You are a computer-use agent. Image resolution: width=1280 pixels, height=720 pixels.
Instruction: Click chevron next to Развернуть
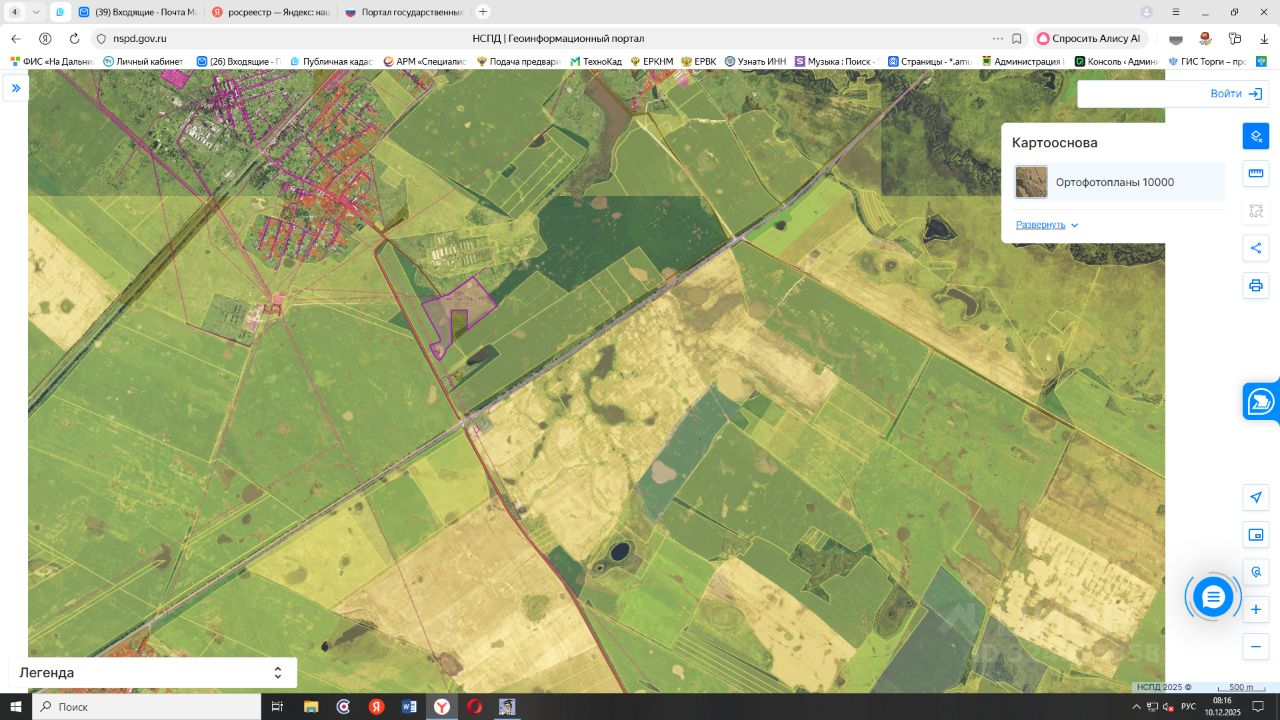click(1075, 225)
